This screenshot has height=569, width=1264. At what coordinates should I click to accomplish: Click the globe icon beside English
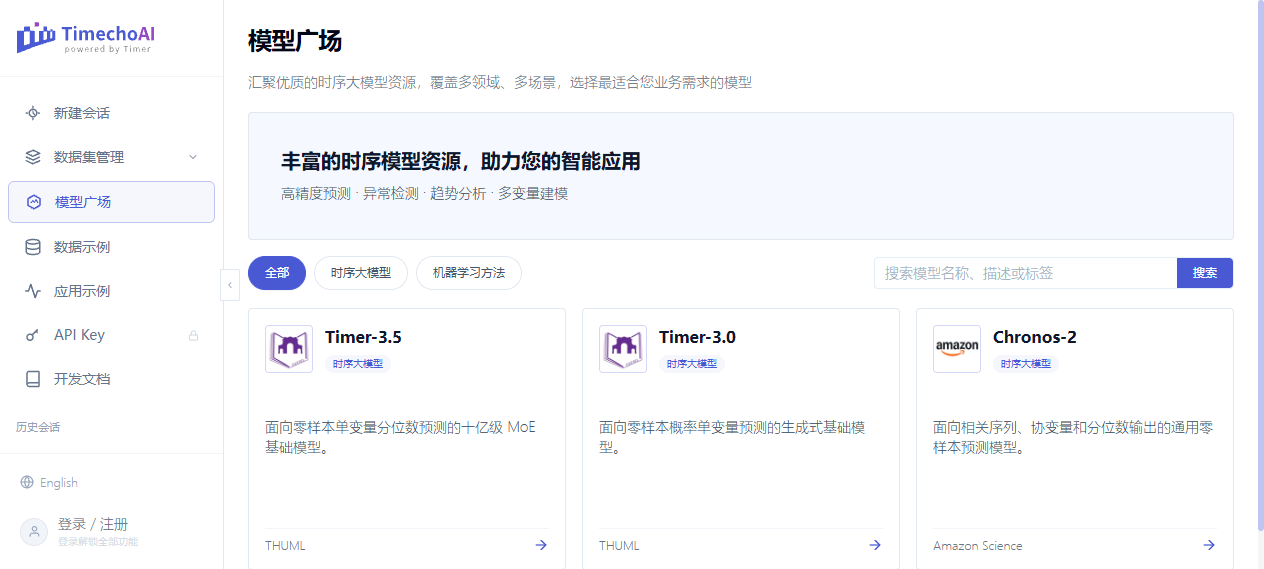coord(27,482)
